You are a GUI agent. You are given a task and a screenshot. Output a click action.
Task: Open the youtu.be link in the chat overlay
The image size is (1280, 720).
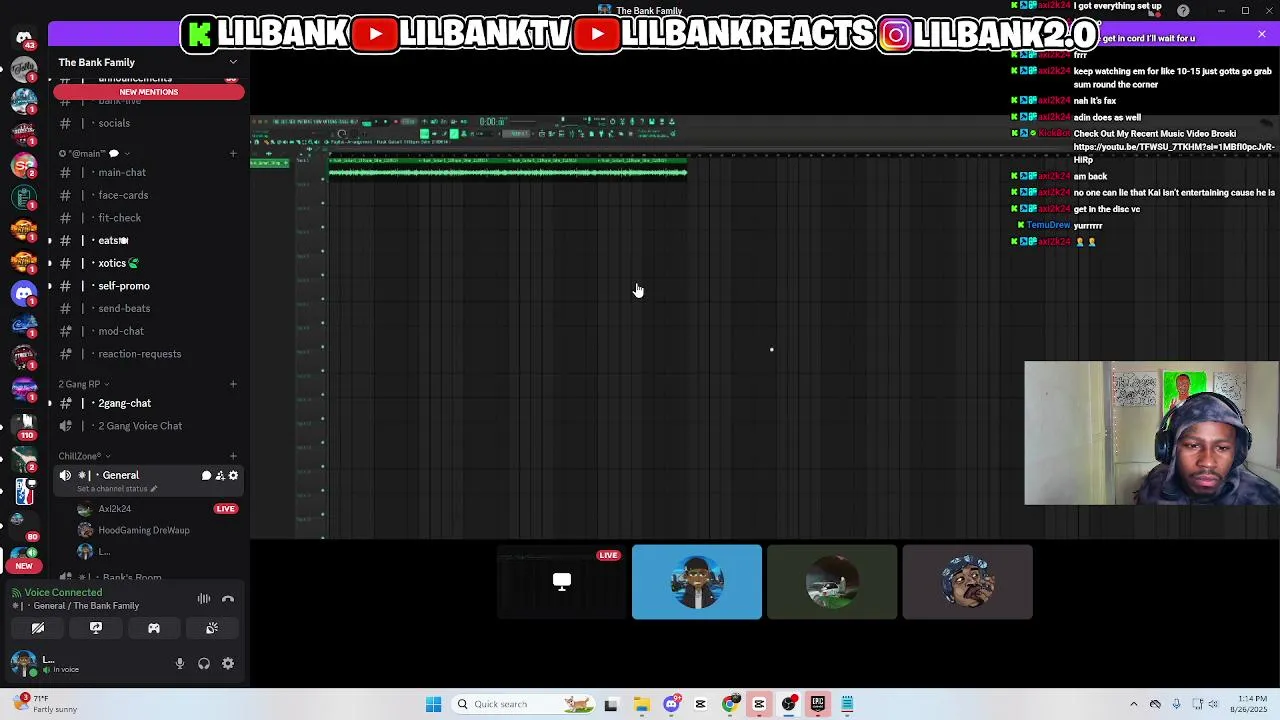1174,153
